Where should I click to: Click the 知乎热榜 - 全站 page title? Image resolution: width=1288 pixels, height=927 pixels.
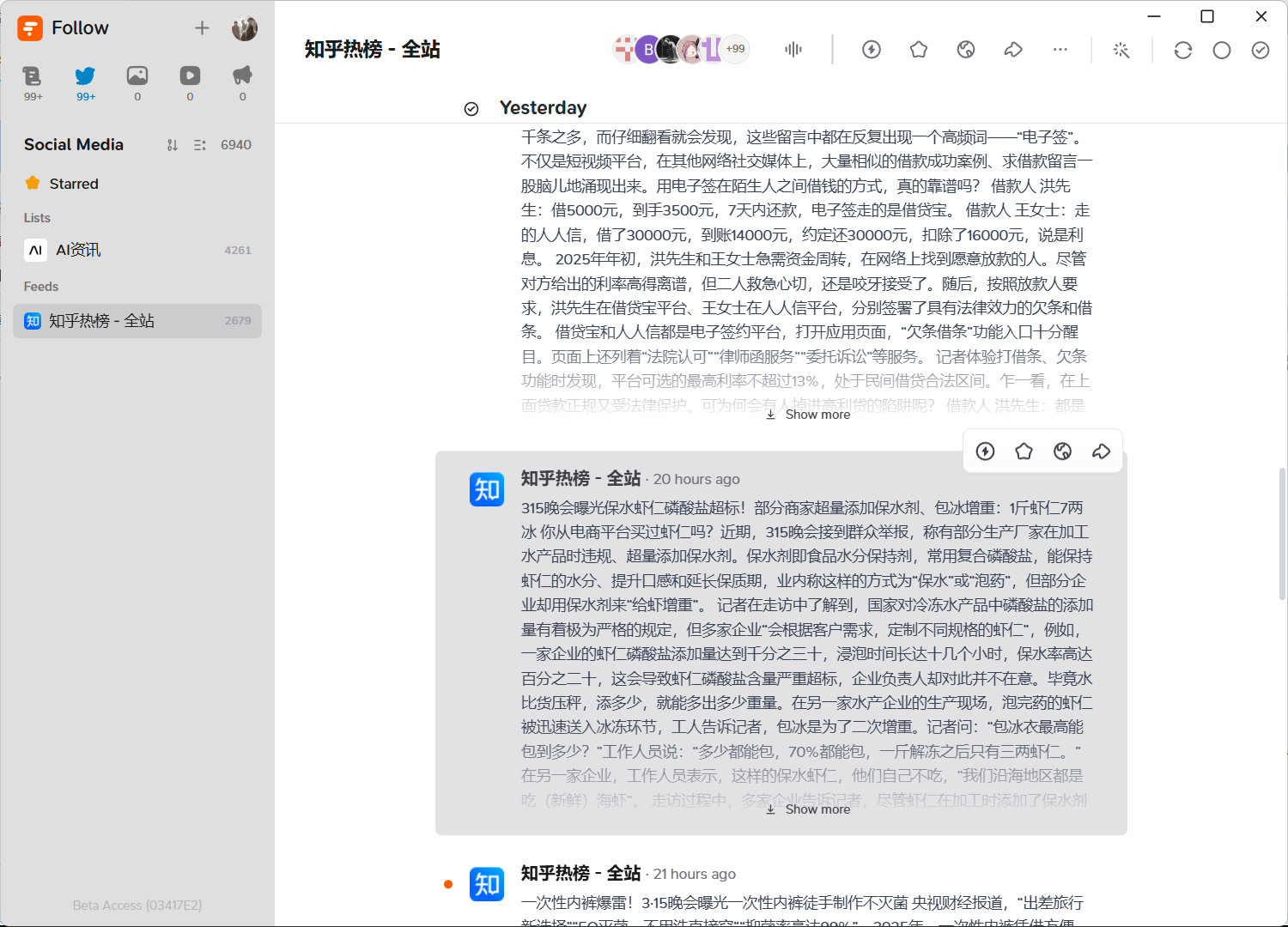point(373,50)
